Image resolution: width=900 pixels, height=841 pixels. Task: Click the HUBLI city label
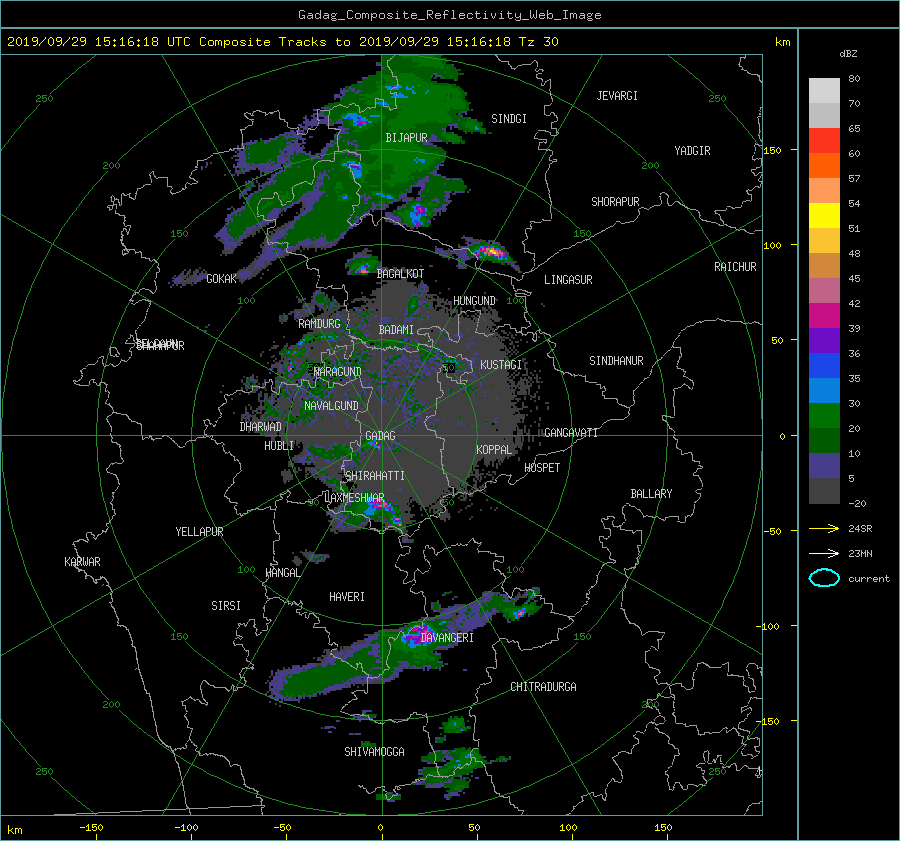pyautogui.click(x=279, y=446)
